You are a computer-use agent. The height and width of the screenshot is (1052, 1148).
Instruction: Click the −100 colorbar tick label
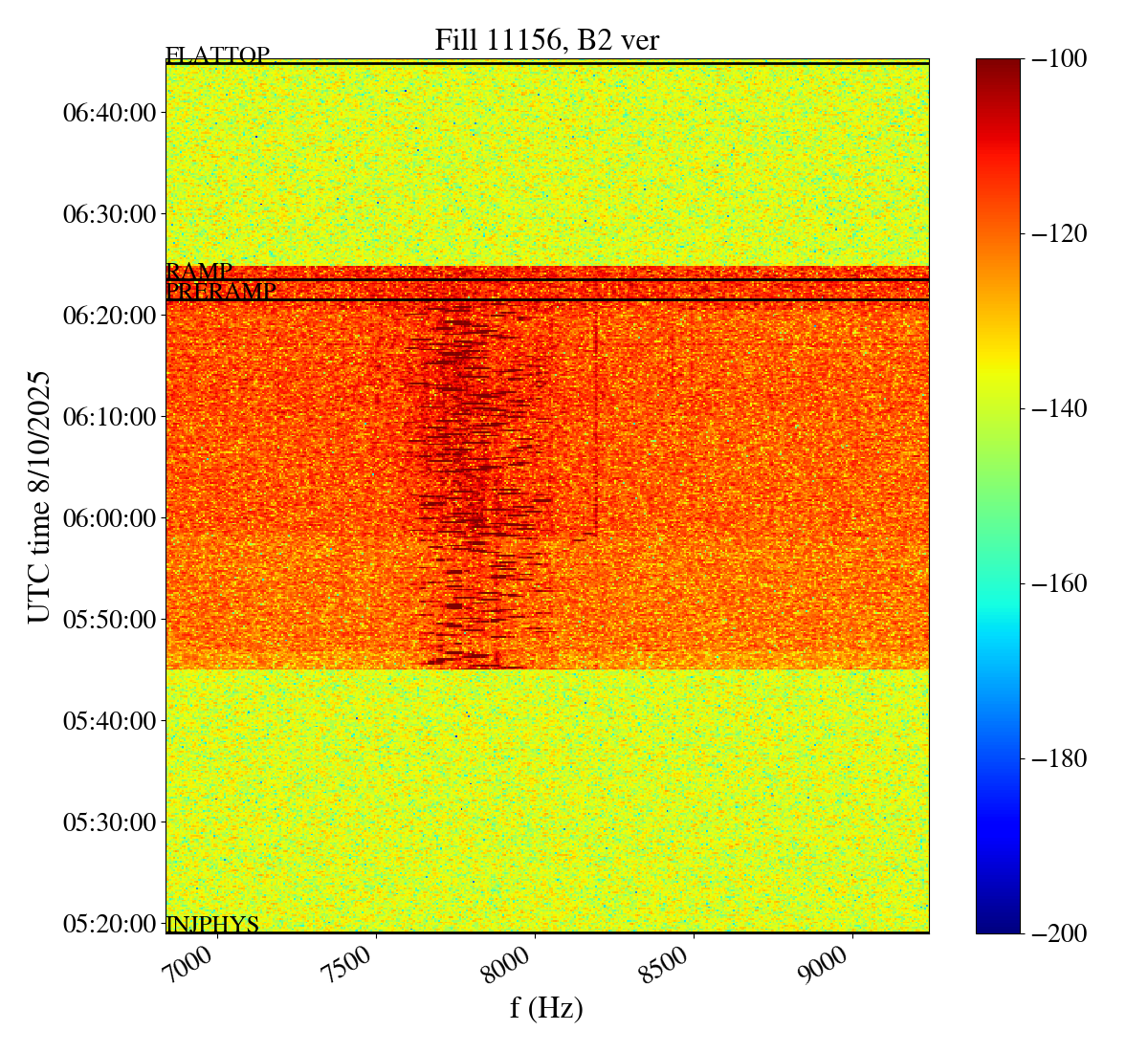click(1060, 58)
